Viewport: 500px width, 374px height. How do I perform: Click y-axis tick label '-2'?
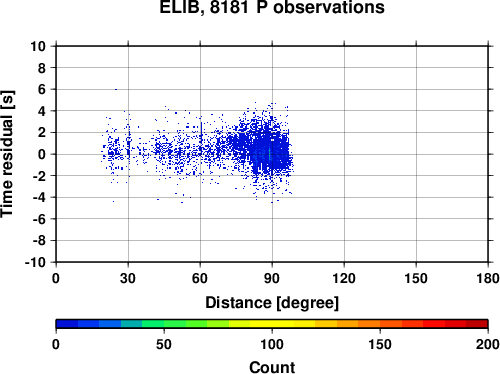coord(39,176)
